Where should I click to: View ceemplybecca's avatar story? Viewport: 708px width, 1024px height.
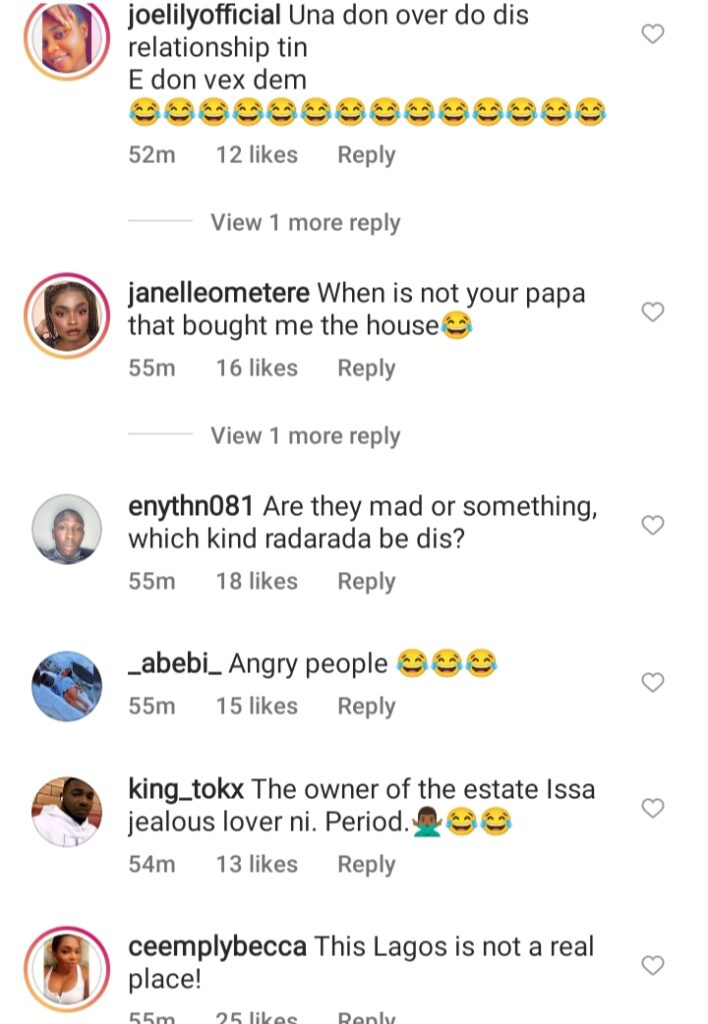(x=66, y=968)
